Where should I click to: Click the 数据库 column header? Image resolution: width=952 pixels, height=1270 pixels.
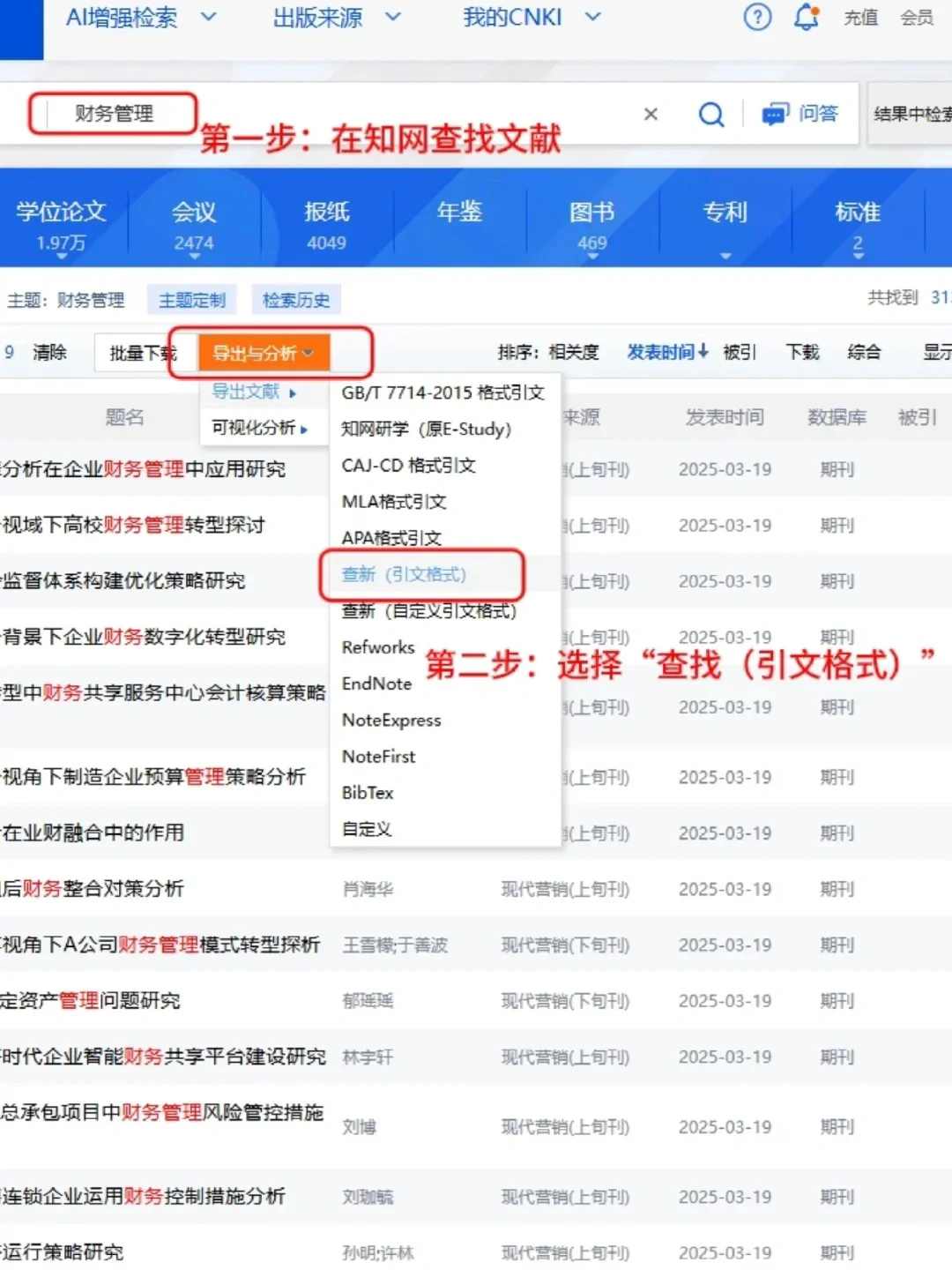coord(837,417)
